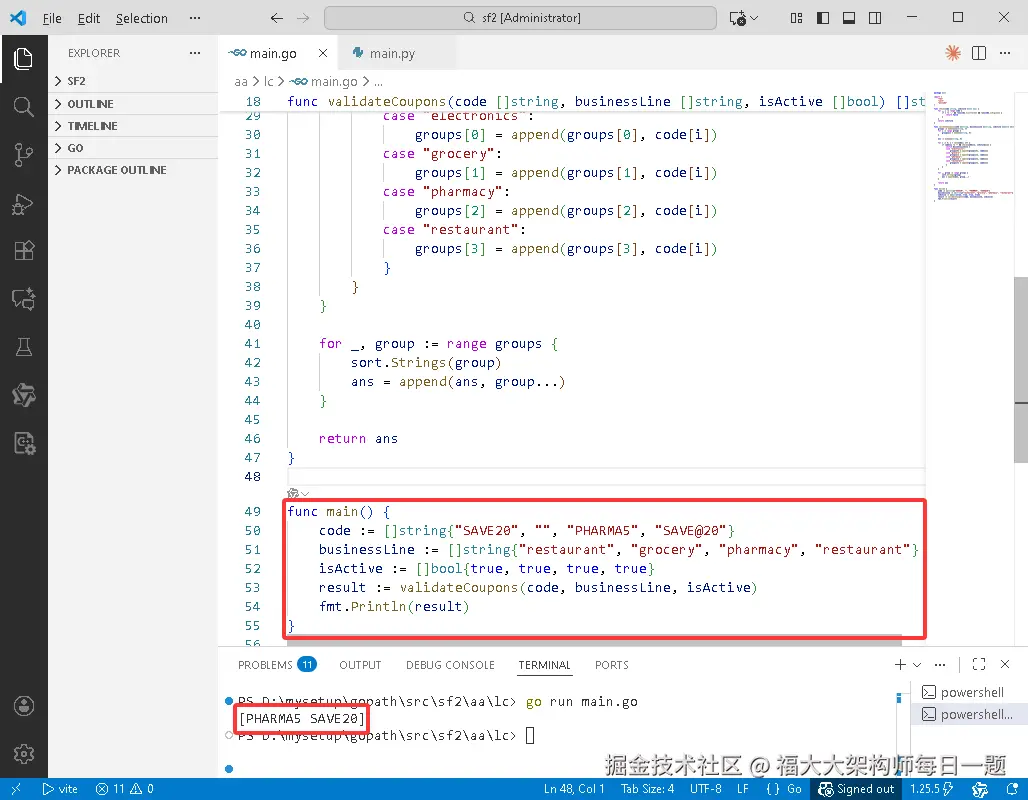This screenshot has width=1028, height=800.
Task: Open the Run and Debug view
Action: click(24, 204)
